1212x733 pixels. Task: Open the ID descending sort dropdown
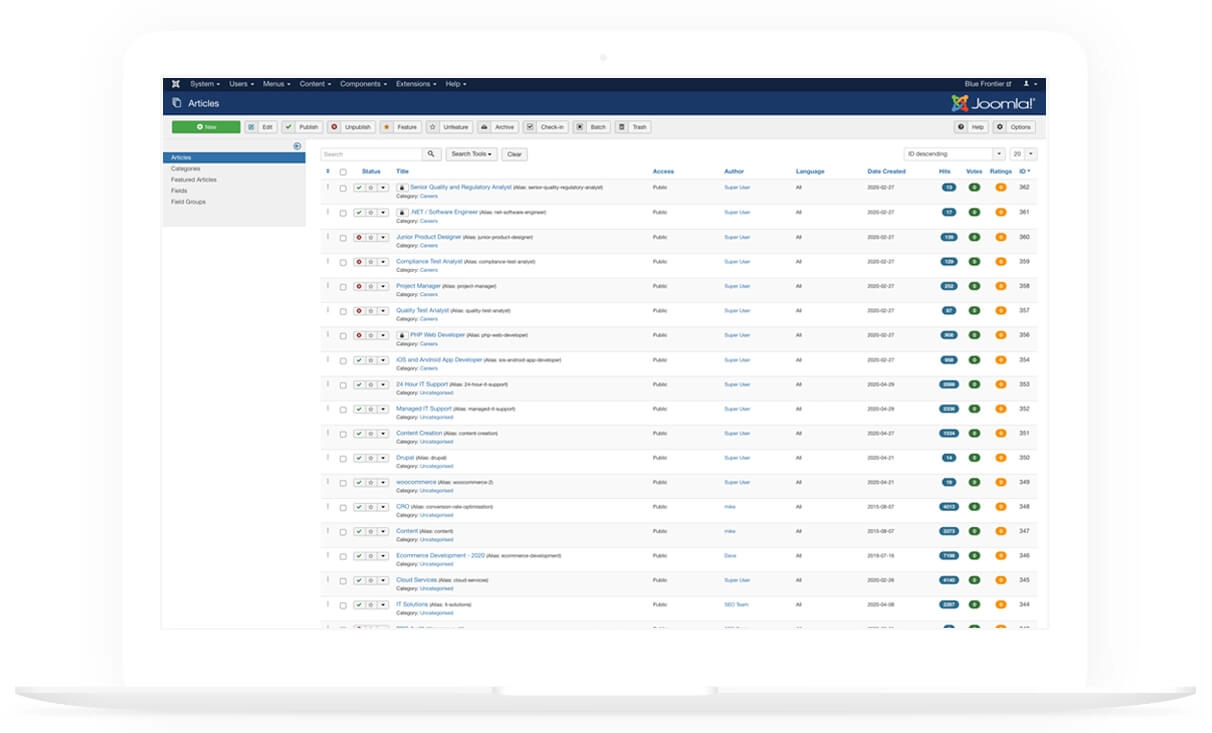(x=954, y=154)
